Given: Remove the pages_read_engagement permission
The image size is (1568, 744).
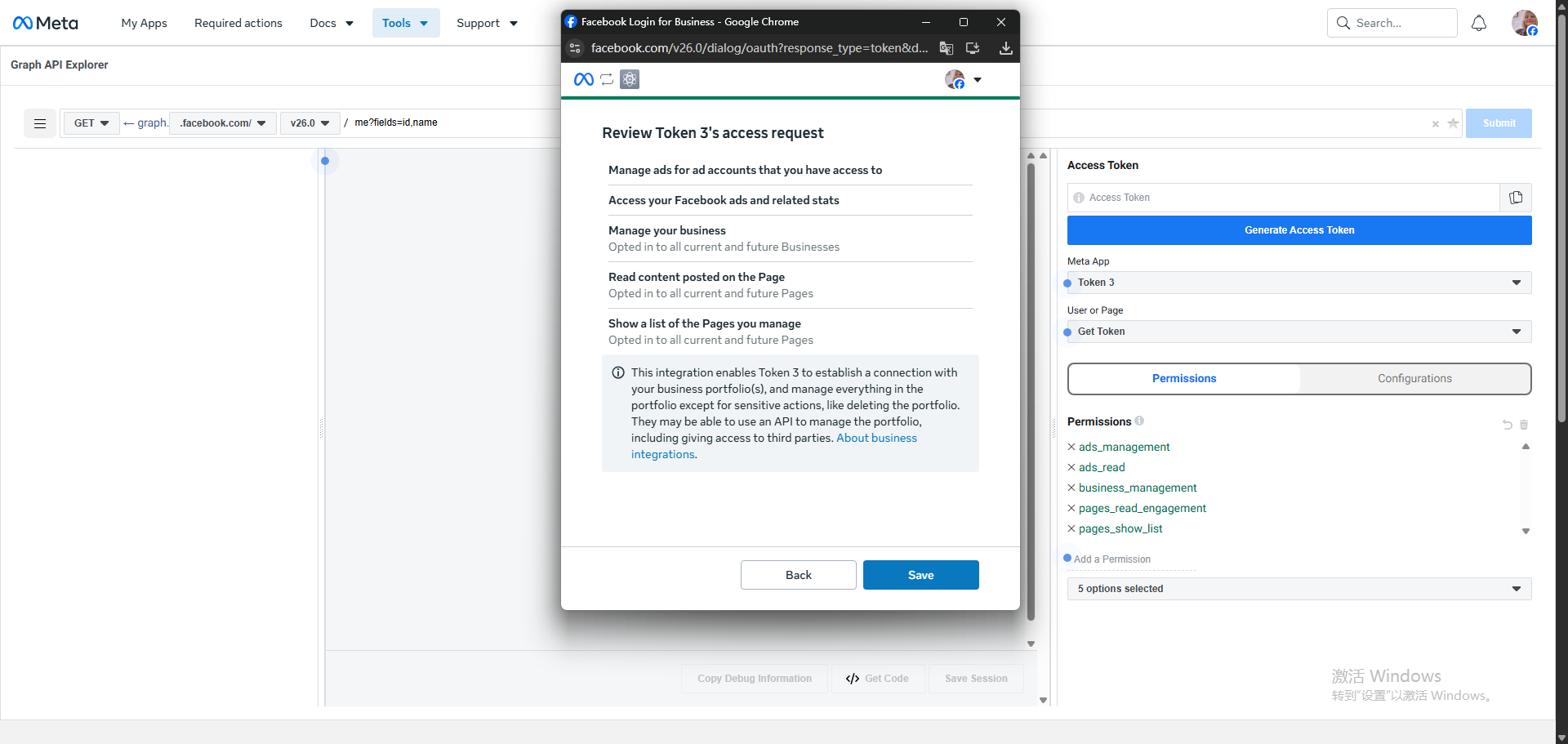Looking at the screenshot, I should (x=1071, y=508).
